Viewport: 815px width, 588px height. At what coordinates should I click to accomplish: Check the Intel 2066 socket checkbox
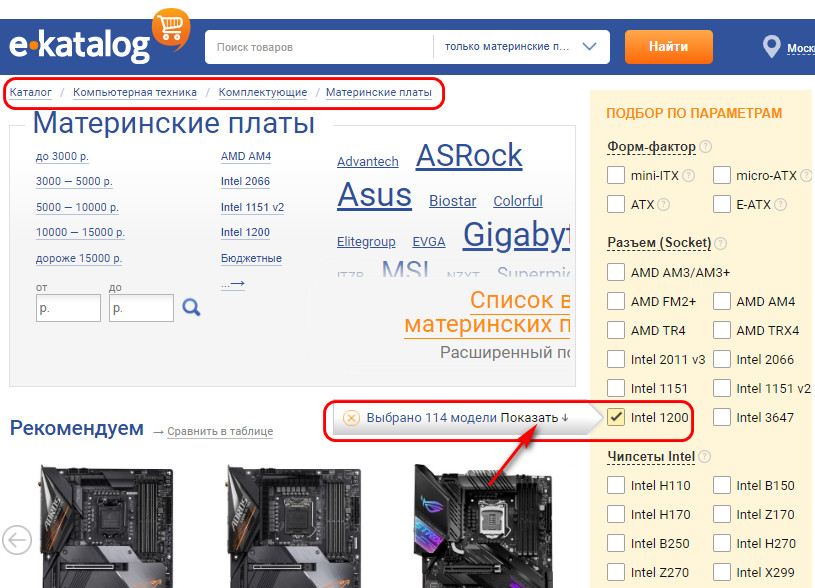722,359
